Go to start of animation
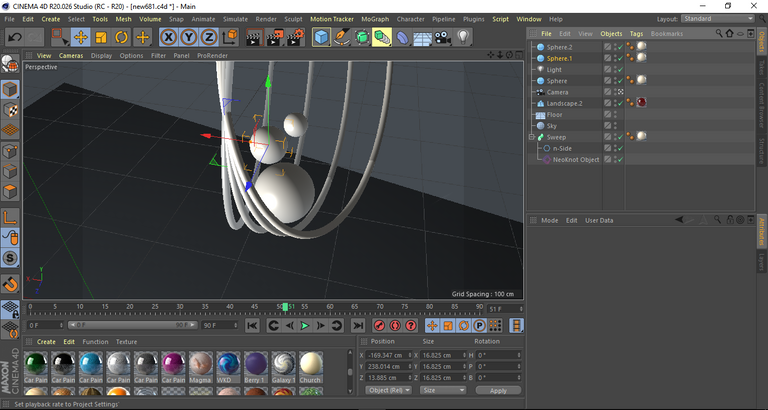Image resolution: width=768 pixels, height=410 pixels. [x=252, y=325]
